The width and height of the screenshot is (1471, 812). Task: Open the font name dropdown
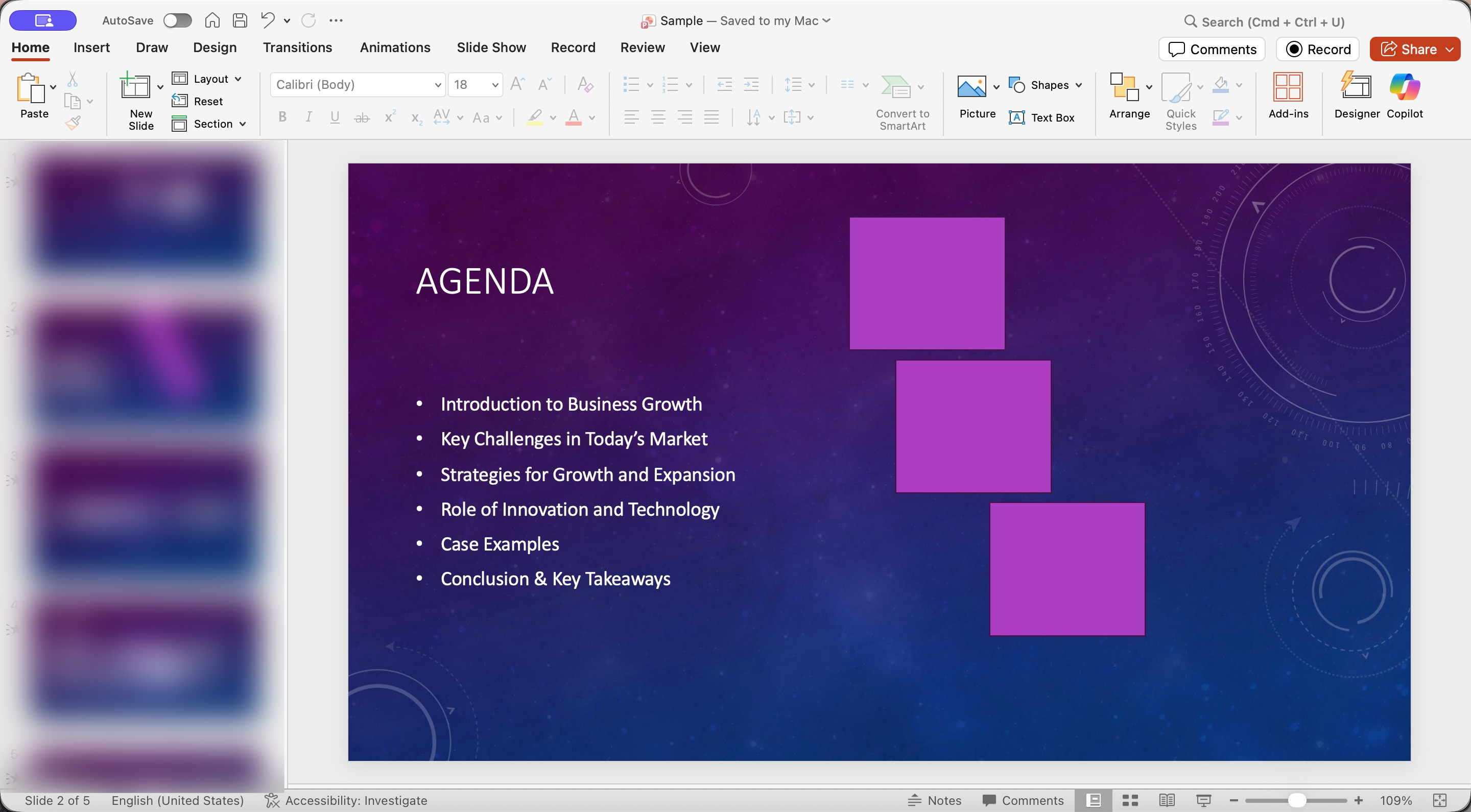pyautogui.click(x=438, y=85)
